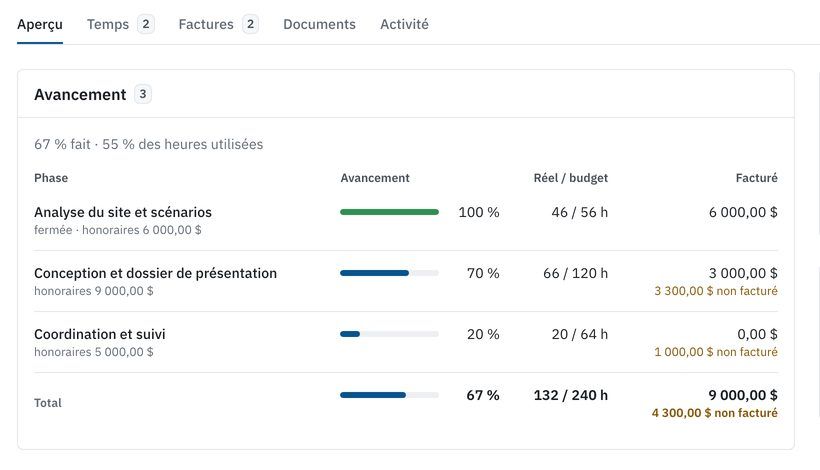The height and width of the screenshot is (470, 820).
Task: Click the Facturé column header
Action: click(x=756, y=178)
